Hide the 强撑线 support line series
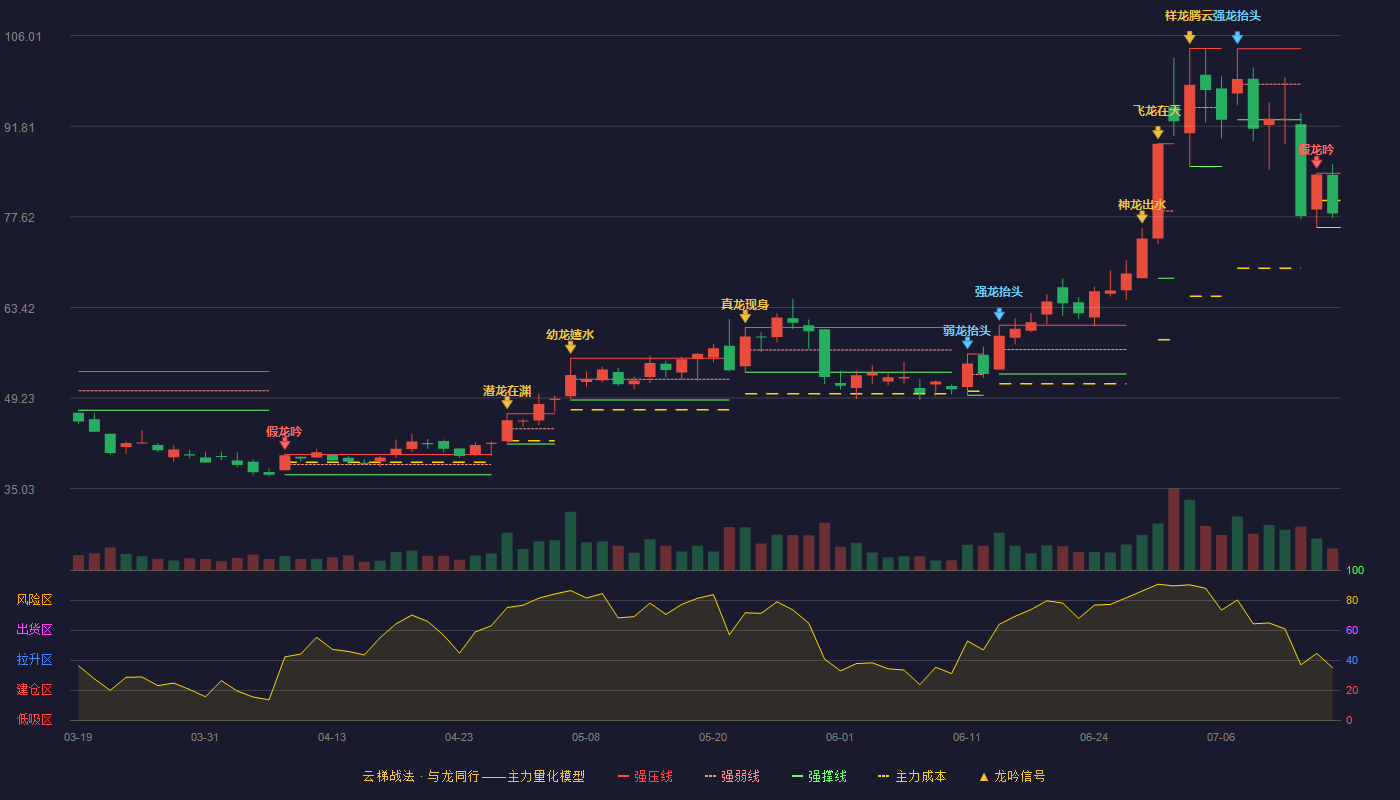Image resolution: width=1400 pixels, height=800 pixels. 819,776
